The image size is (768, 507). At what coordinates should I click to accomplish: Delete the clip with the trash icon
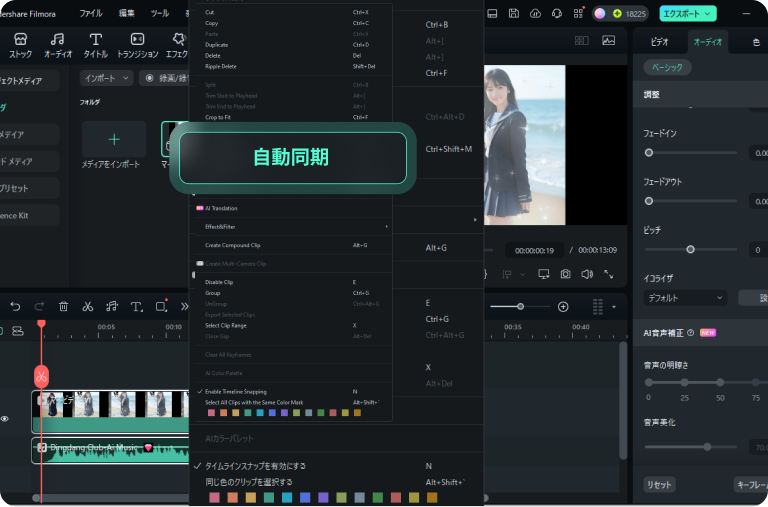[63, 307]
